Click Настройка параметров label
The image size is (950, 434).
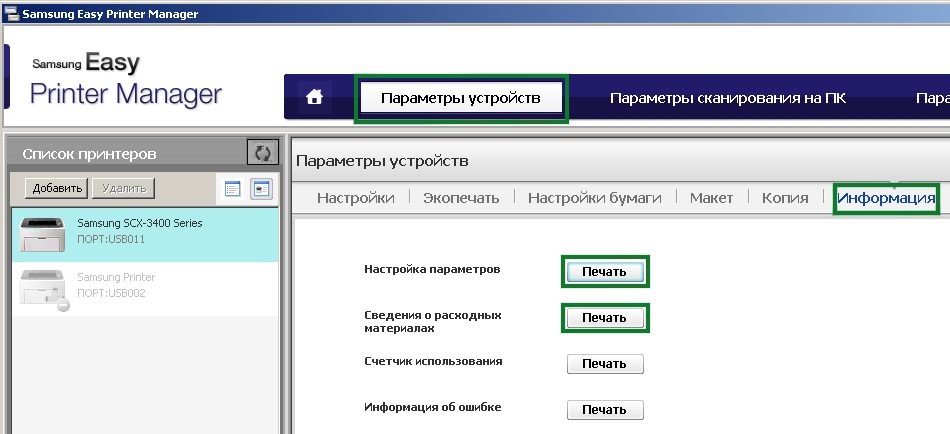tap(432, 269)
